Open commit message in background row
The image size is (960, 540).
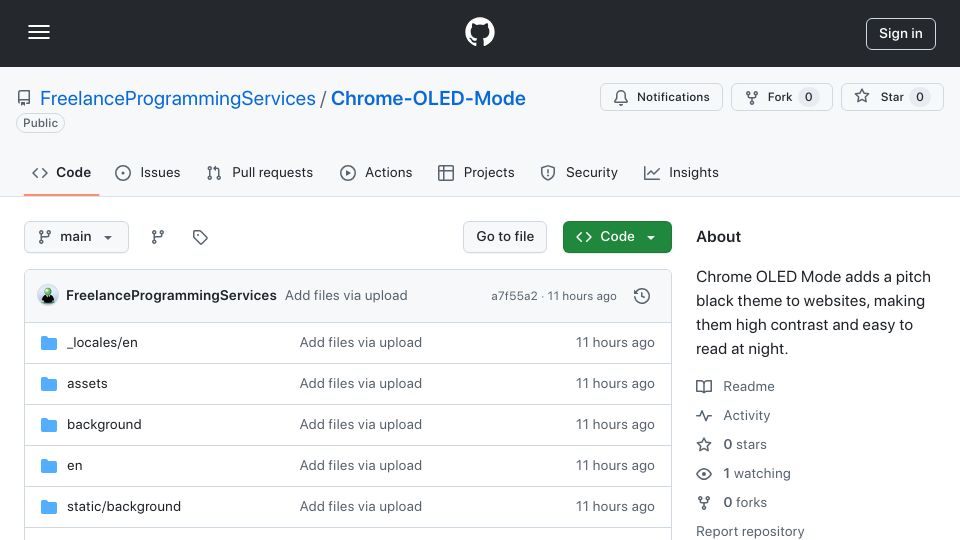point(361,425)
